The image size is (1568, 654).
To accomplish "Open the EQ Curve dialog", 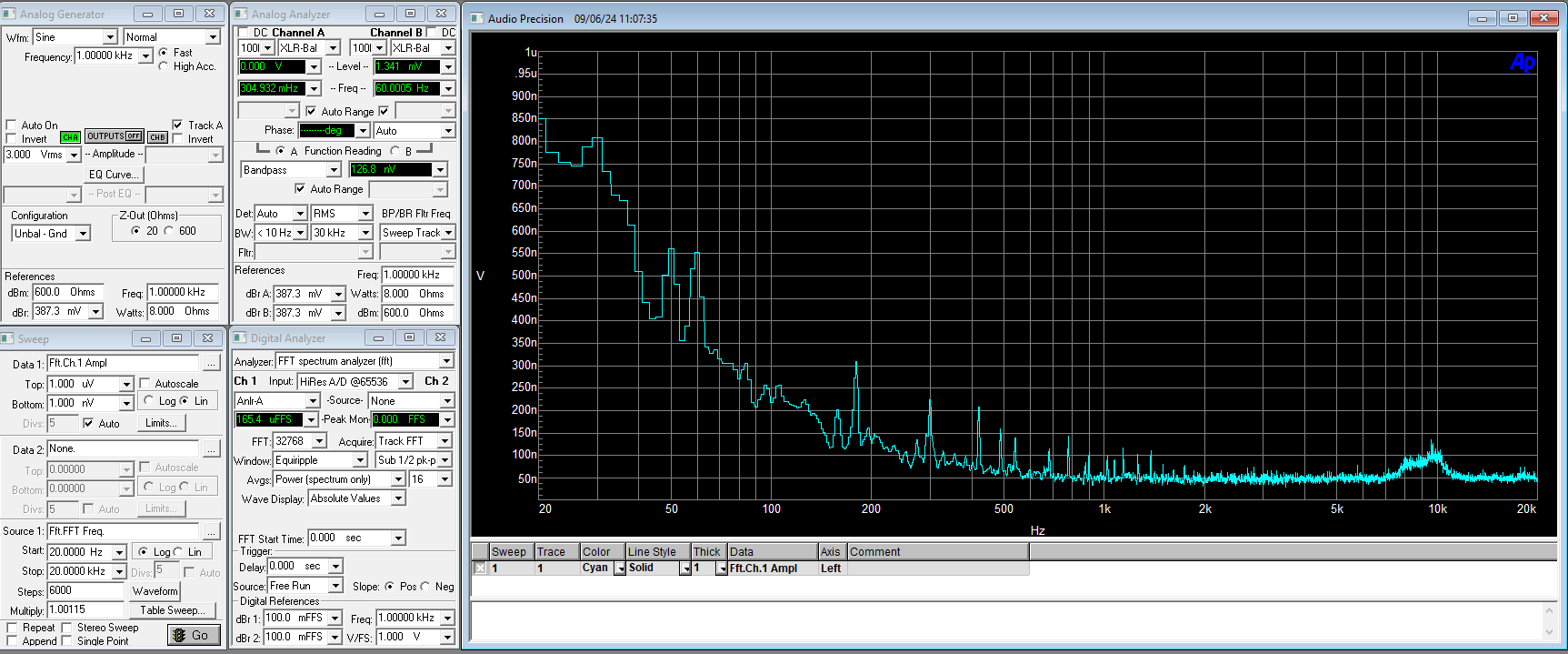I will coord(114,175).
